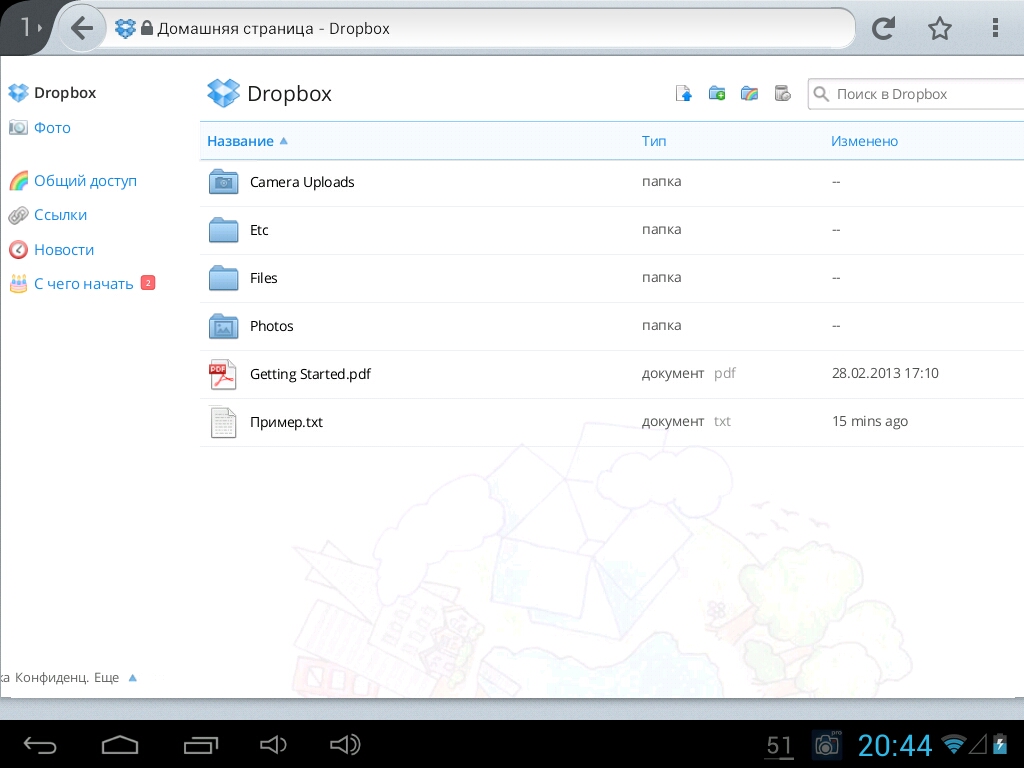Click the Show deleted files icon in the toolbar
1024x768 pixels.
[782, 93]
